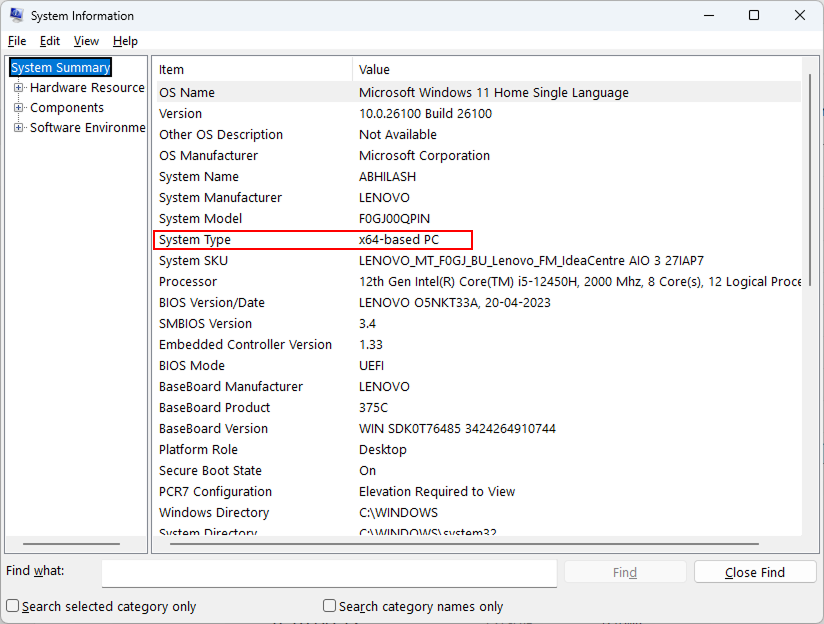Open the View menu

tap(86, 41)
